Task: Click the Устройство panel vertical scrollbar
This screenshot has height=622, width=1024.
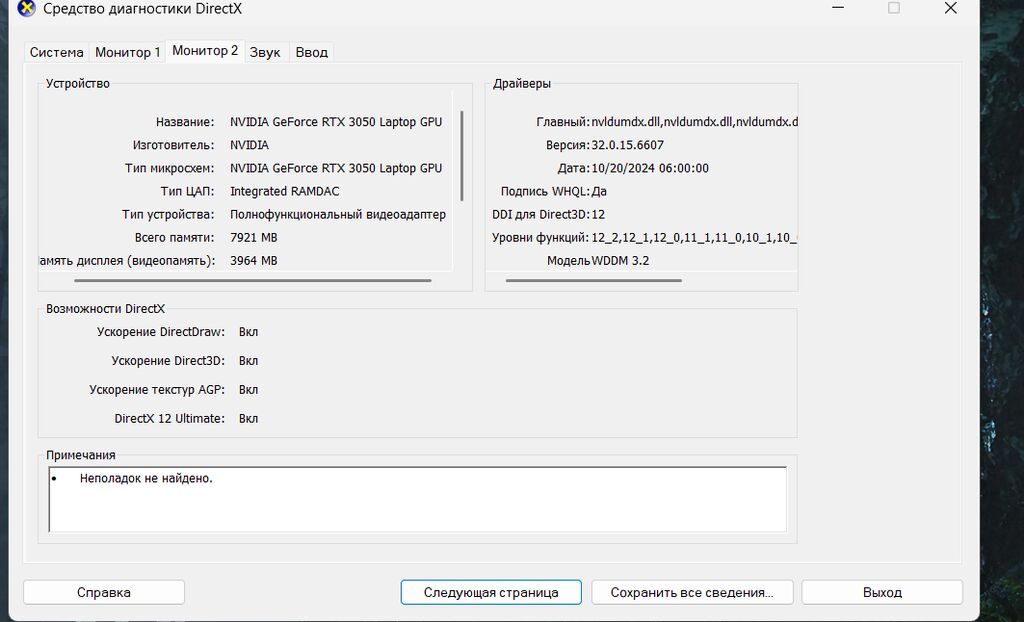Action: (462, 156)
